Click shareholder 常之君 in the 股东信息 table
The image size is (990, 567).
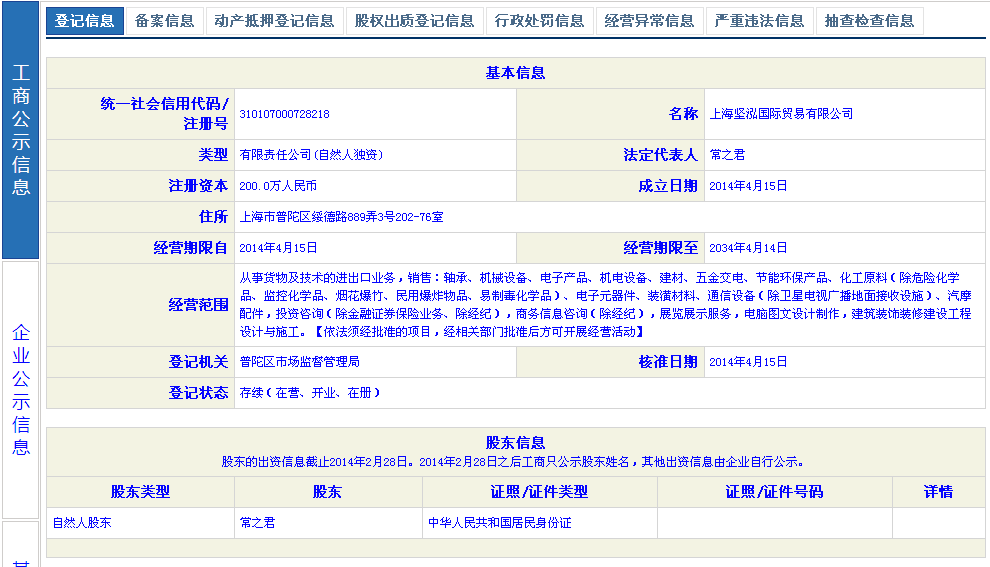coord(257,523)
